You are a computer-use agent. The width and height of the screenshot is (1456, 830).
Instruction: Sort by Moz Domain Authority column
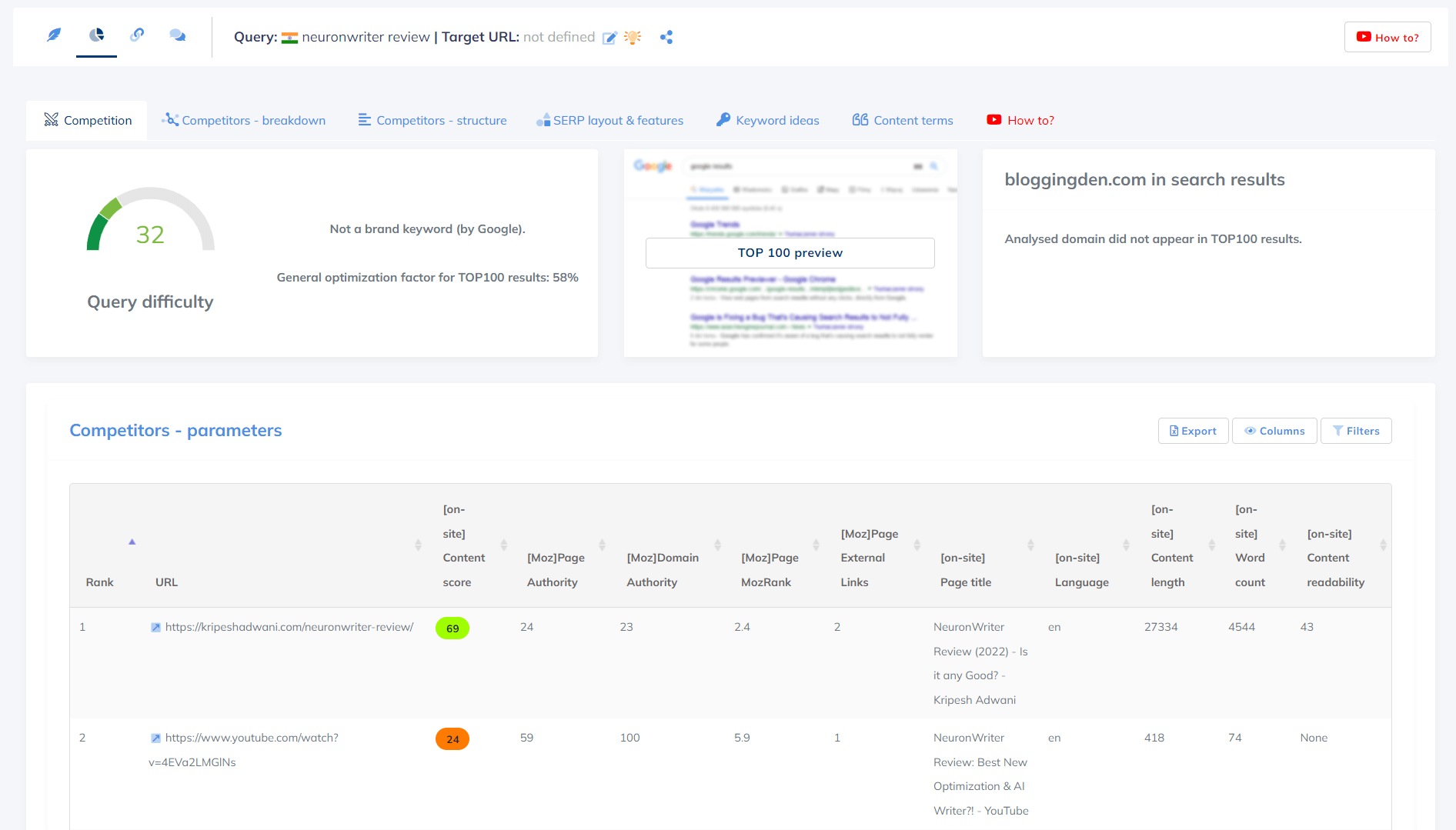pyautogui.click(x=717, y=545)
